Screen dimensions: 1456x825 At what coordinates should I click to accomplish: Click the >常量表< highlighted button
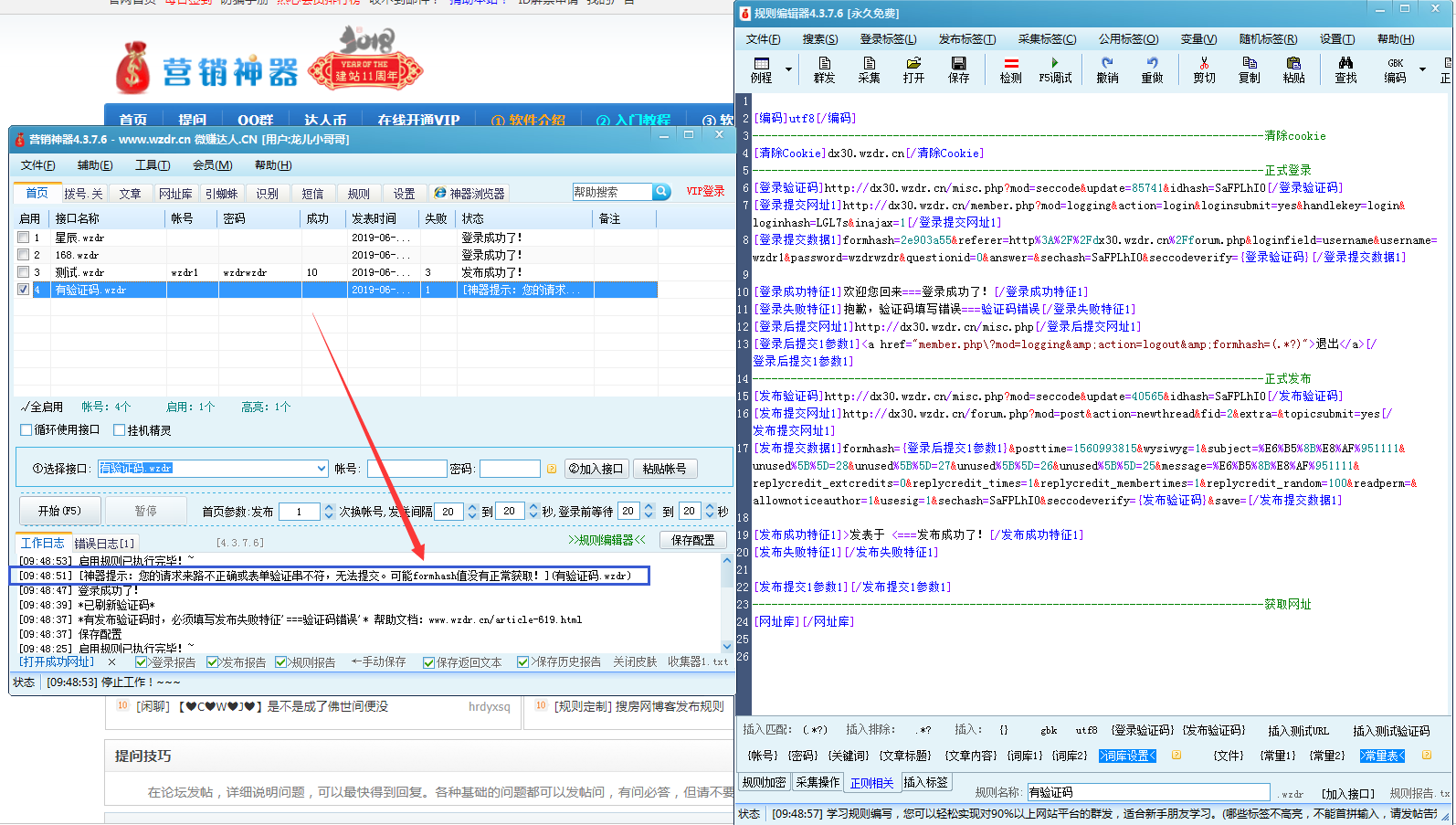[x=1382, y=756]
